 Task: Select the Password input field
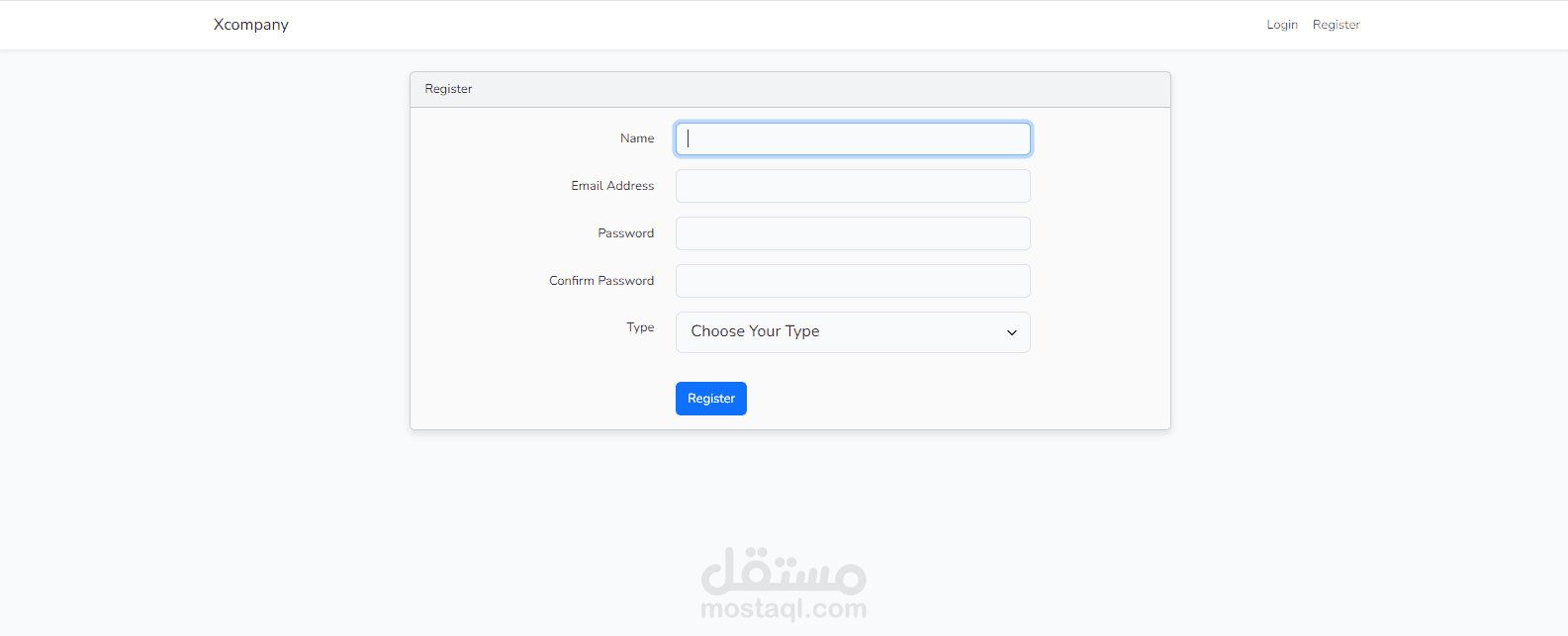tap(853, 233)
